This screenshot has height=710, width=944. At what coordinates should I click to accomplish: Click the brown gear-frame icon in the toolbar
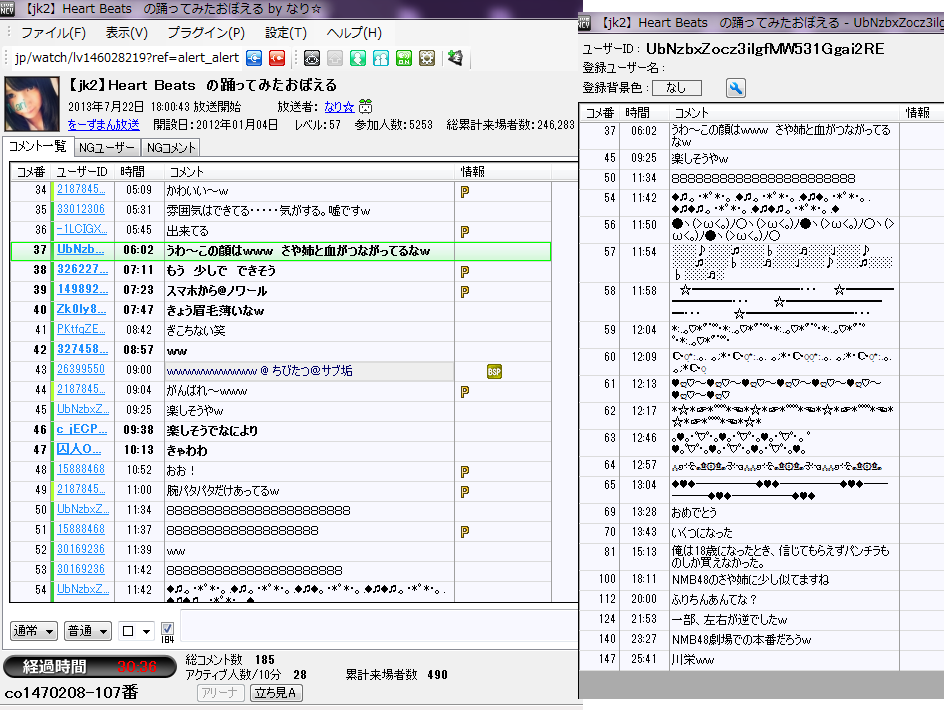[427, 58]
